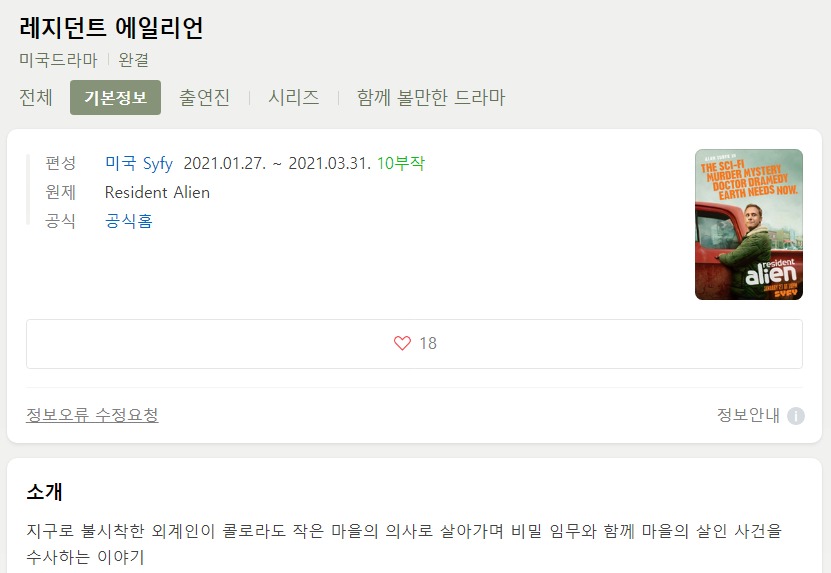
Task: Select the 미국드라마 category label
Action: coord(58,60)
